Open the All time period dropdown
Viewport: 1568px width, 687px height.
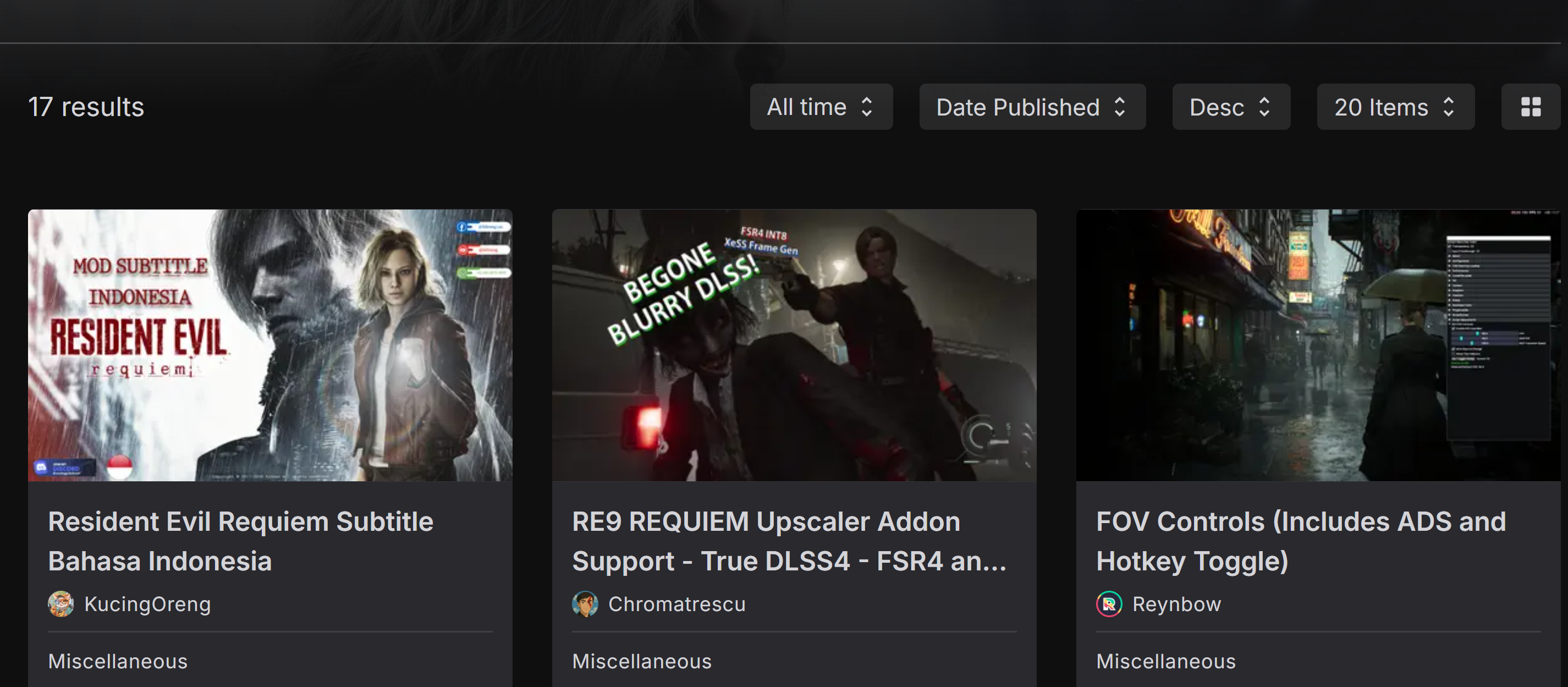click(x=821, y=107)
